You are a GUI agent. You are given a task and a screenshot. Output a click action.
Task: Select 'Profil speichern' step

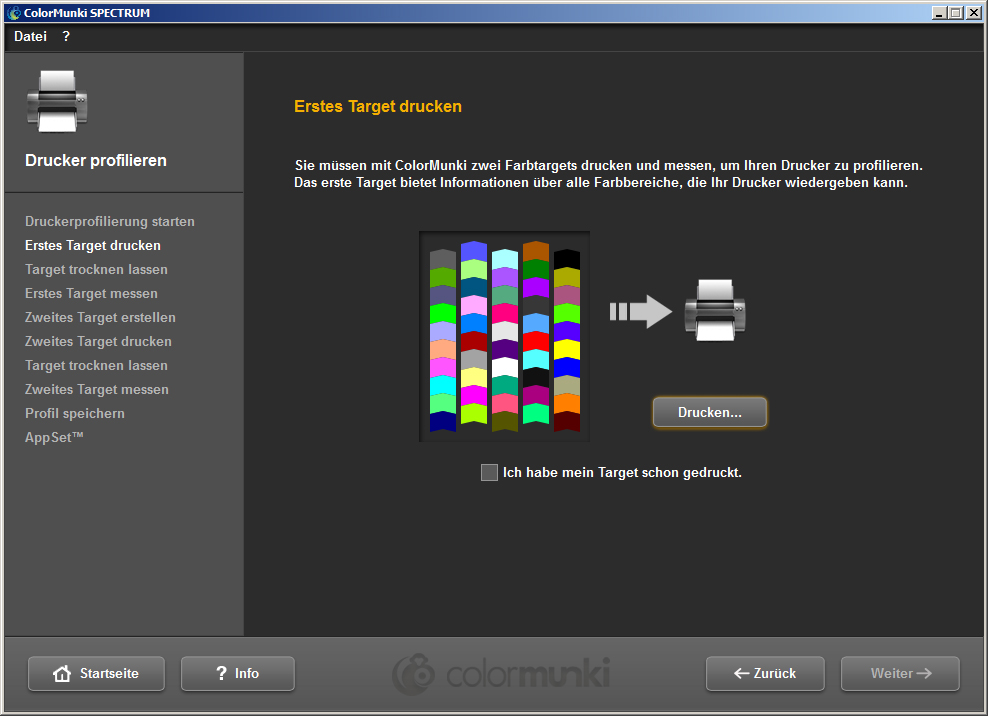pos(75,413)
